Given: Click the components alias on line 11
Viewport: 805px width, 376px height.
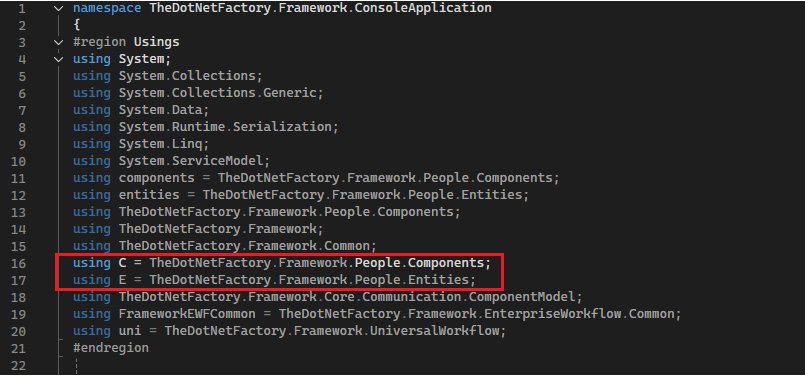Looking at the screenshot, I should [157, 178].
